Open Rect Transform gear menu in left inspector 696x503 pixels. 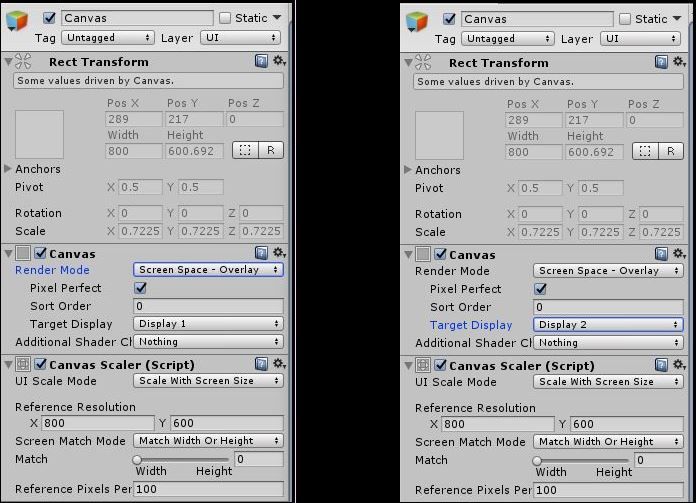279,61
